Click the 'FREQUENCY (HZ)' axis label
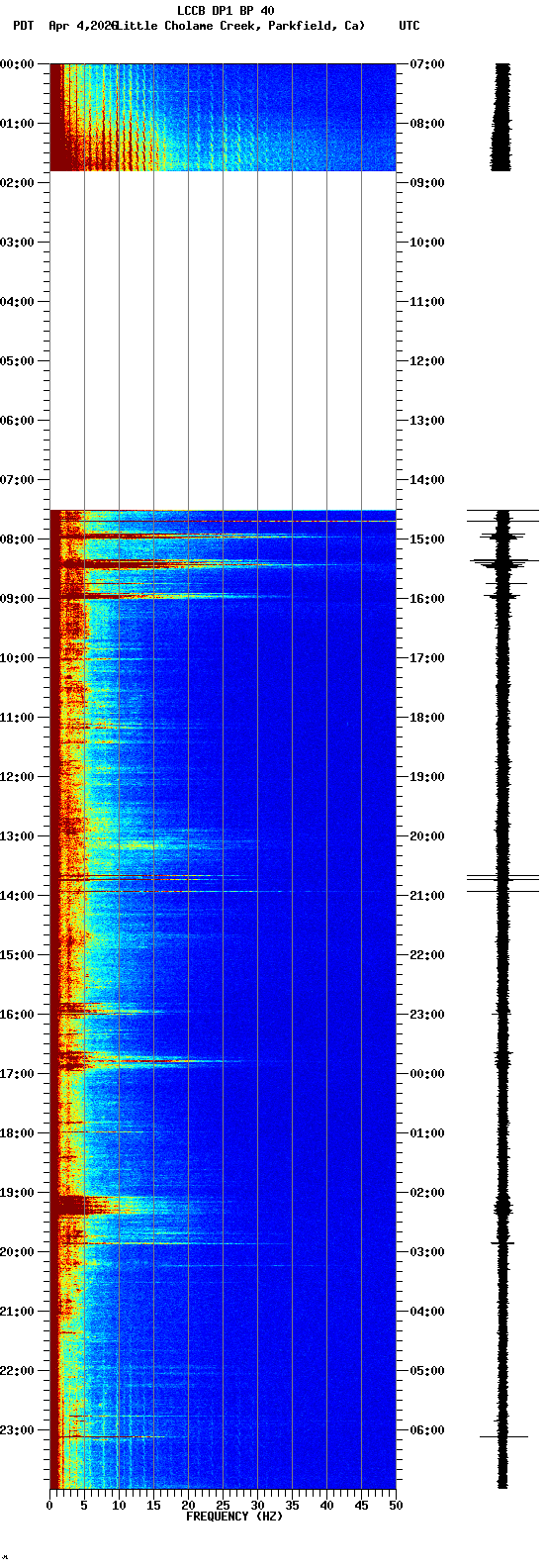 234,1517
